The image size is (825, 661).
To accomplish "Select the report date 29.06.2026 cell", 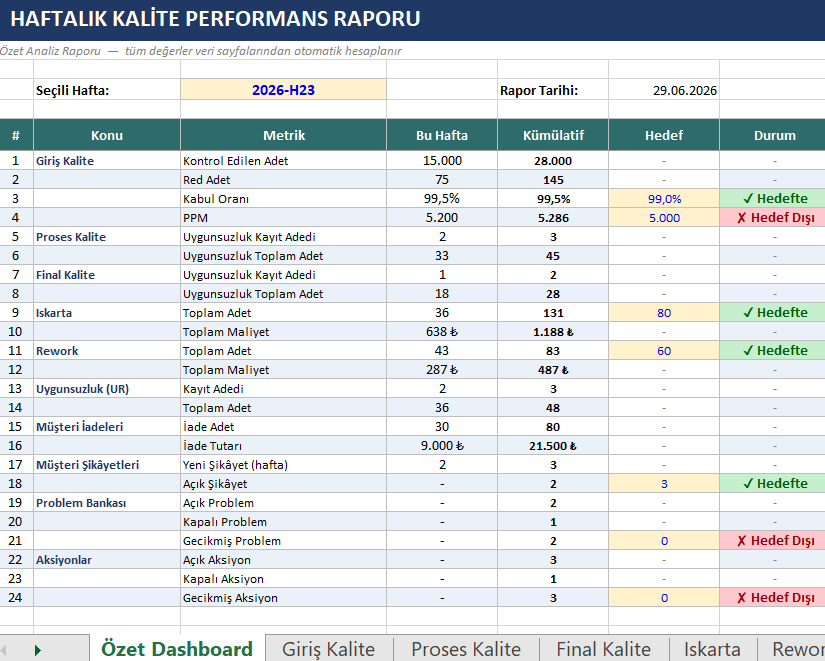I will 664,89.
